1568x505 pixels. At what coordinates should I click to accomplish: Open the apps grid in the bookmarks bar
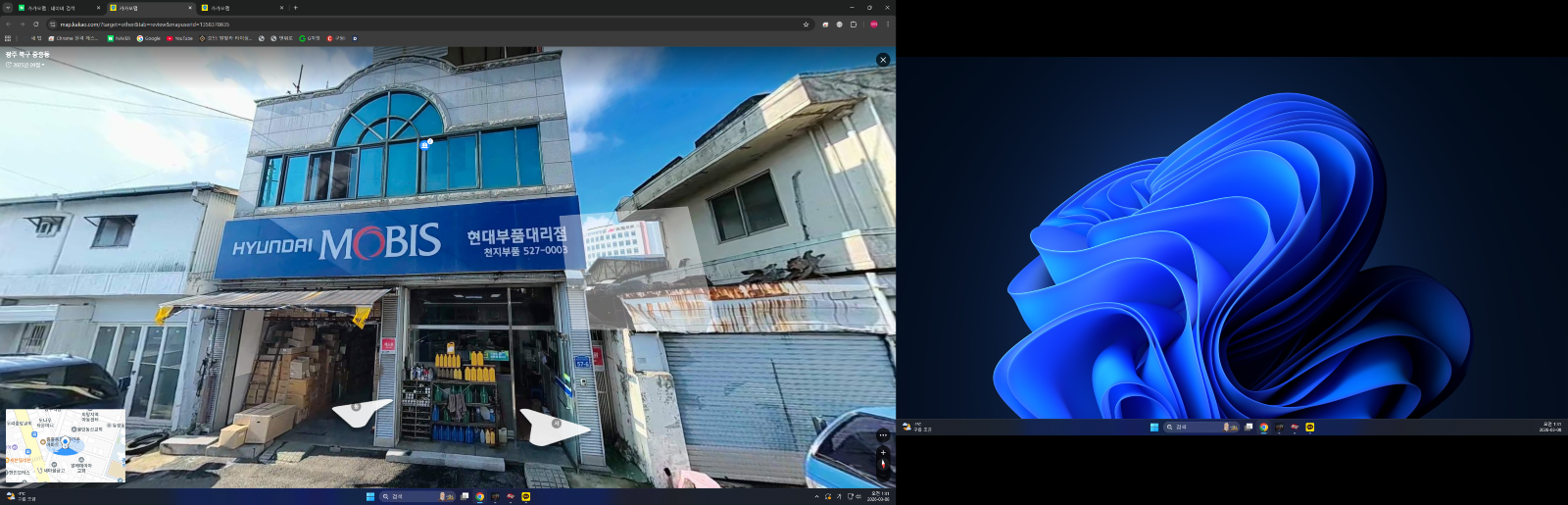coord(8,38)
